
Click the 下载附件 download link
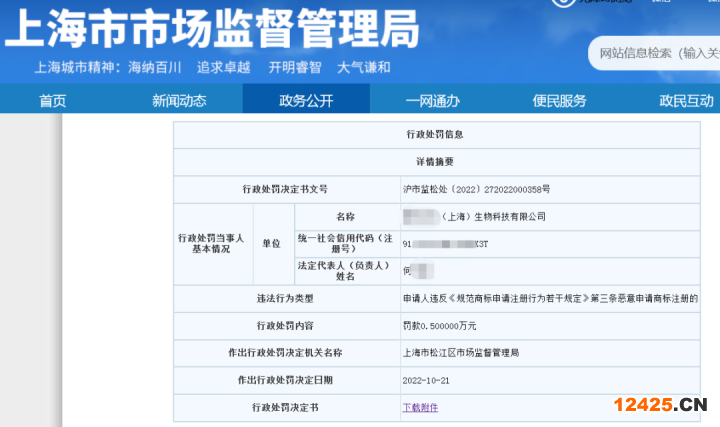(420, 407)
